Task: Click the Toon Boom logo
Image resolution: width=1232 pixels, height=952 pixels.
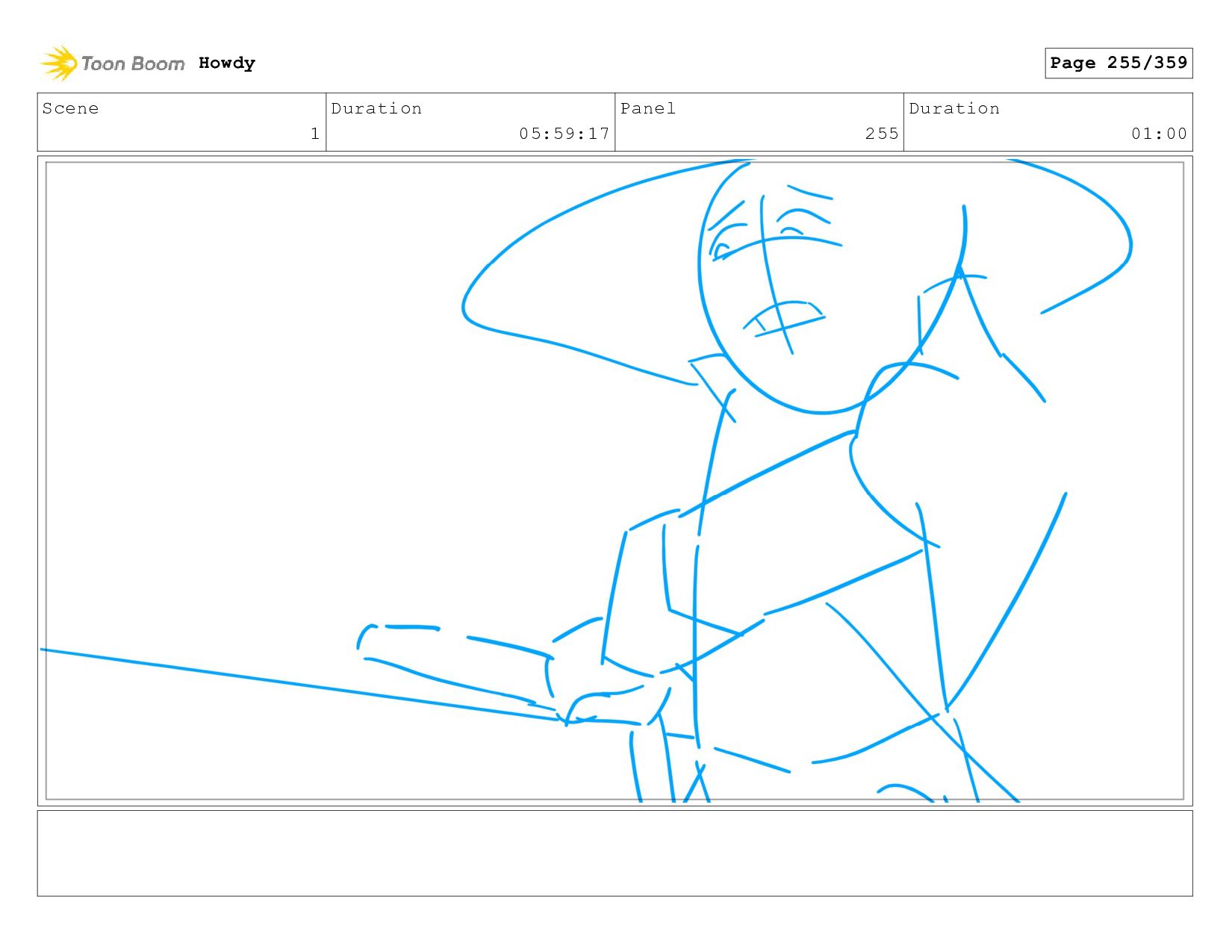Action: coord(112,63)
